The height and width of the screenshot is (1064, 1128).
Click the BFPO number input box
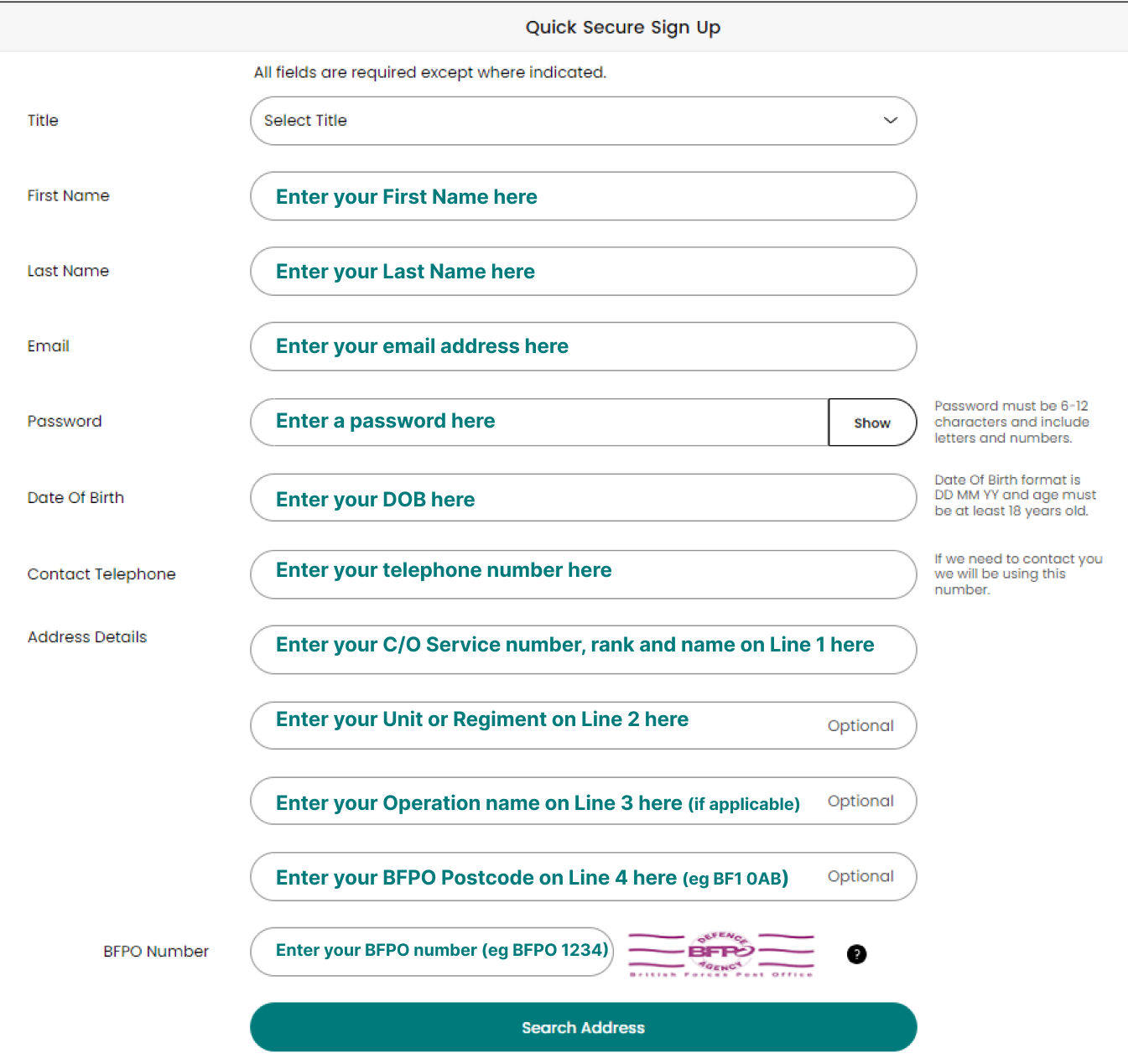point(432,952)
